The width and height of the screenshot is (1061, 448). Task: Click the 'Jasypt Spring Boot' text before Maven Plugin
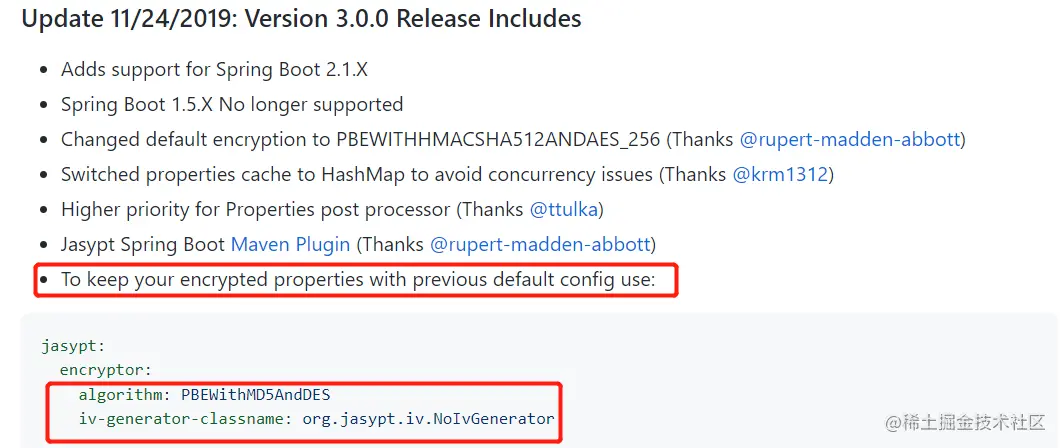tap(143, 244)
